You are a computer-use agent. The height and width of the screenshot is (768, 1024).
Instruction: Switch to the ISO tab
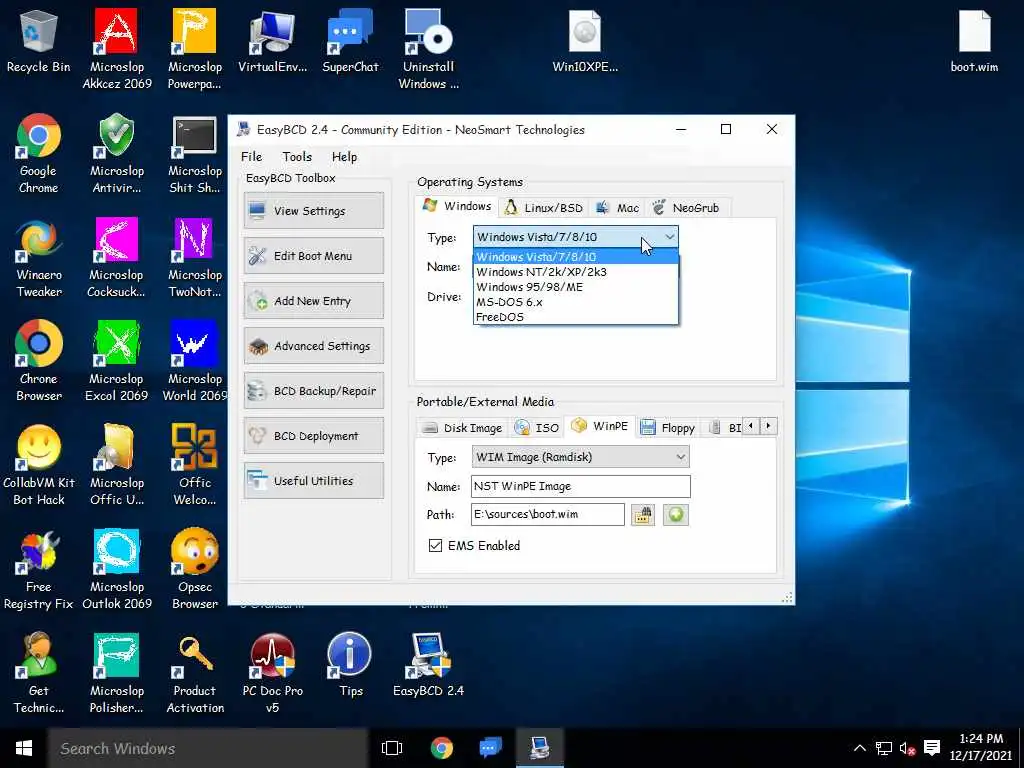click(537, 428)
